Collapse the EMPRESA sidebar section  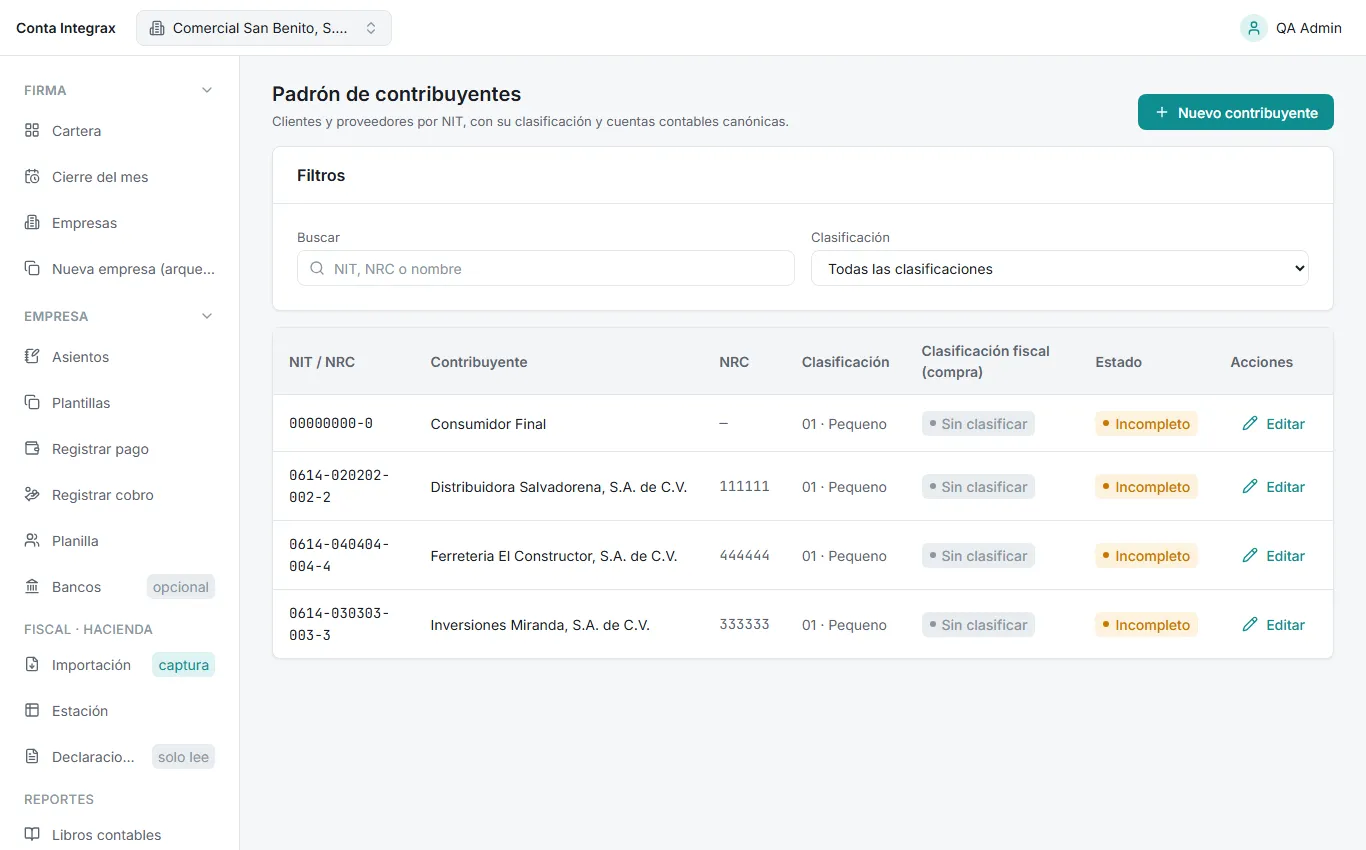(207, 316)
